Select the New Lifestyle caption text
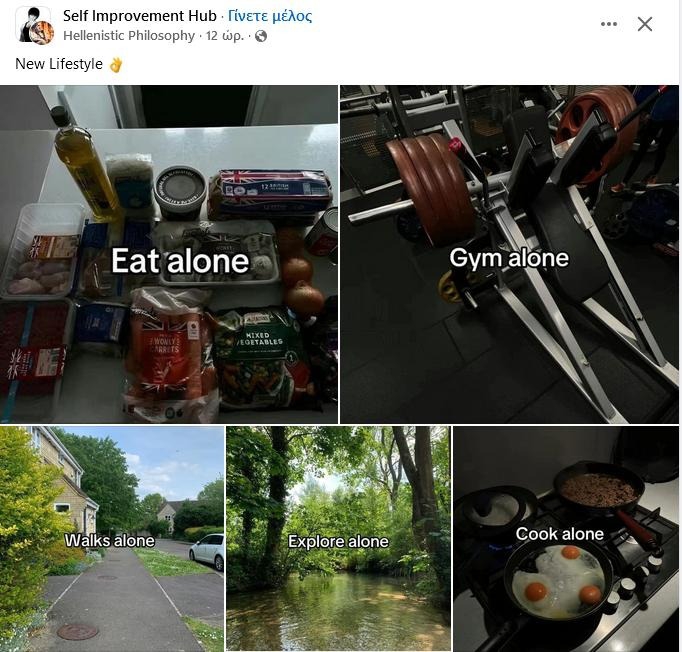The height and width of the screenshot is (652, 682). (59, 64)
